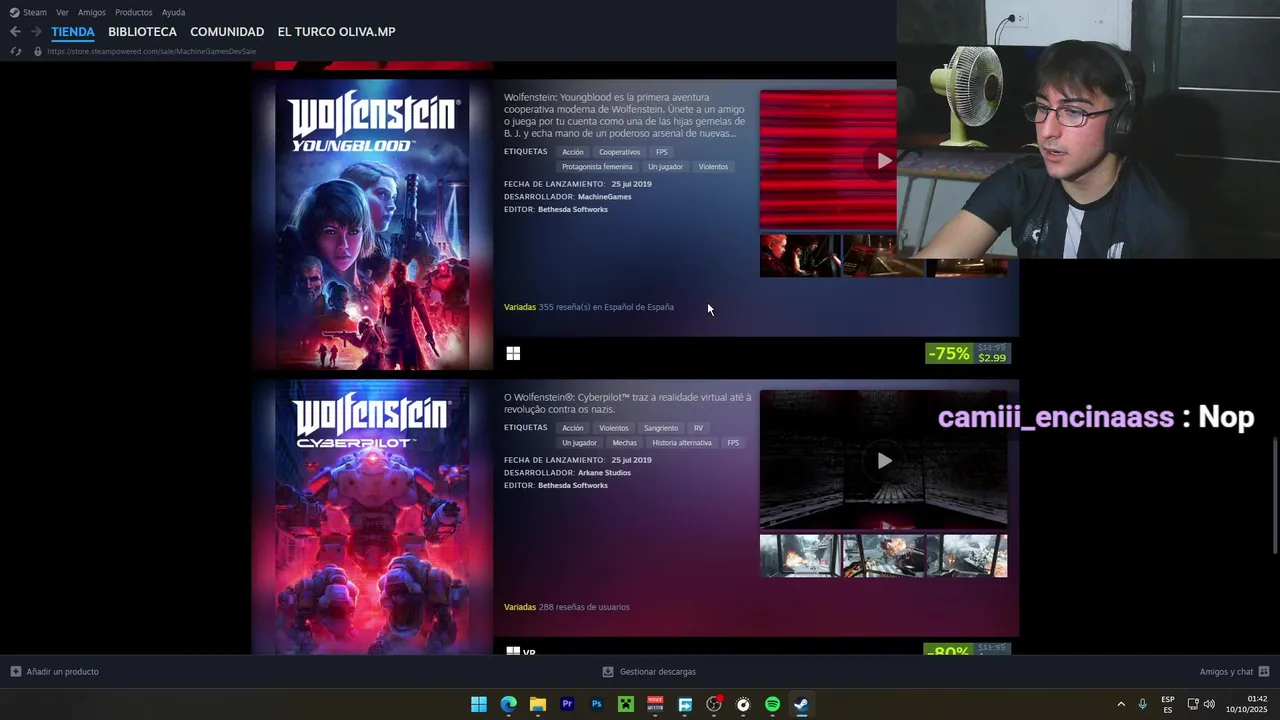
Task: Click Youngblood's Protagonista femenina tag
Action: [597, 167]
